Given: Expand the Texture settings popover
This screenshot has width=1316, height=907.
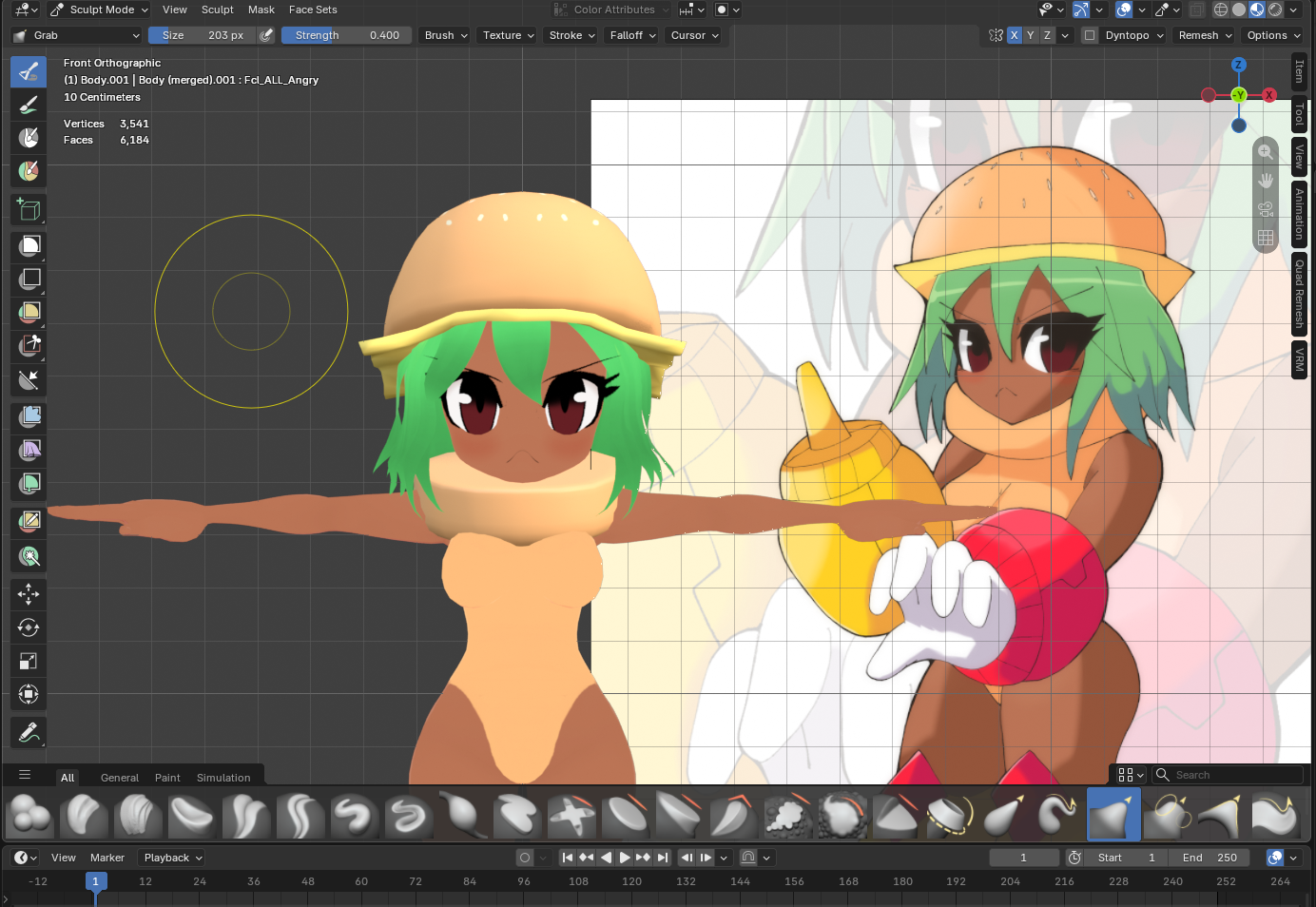Looking at the screenshot, I should click(x=509, y=35).
